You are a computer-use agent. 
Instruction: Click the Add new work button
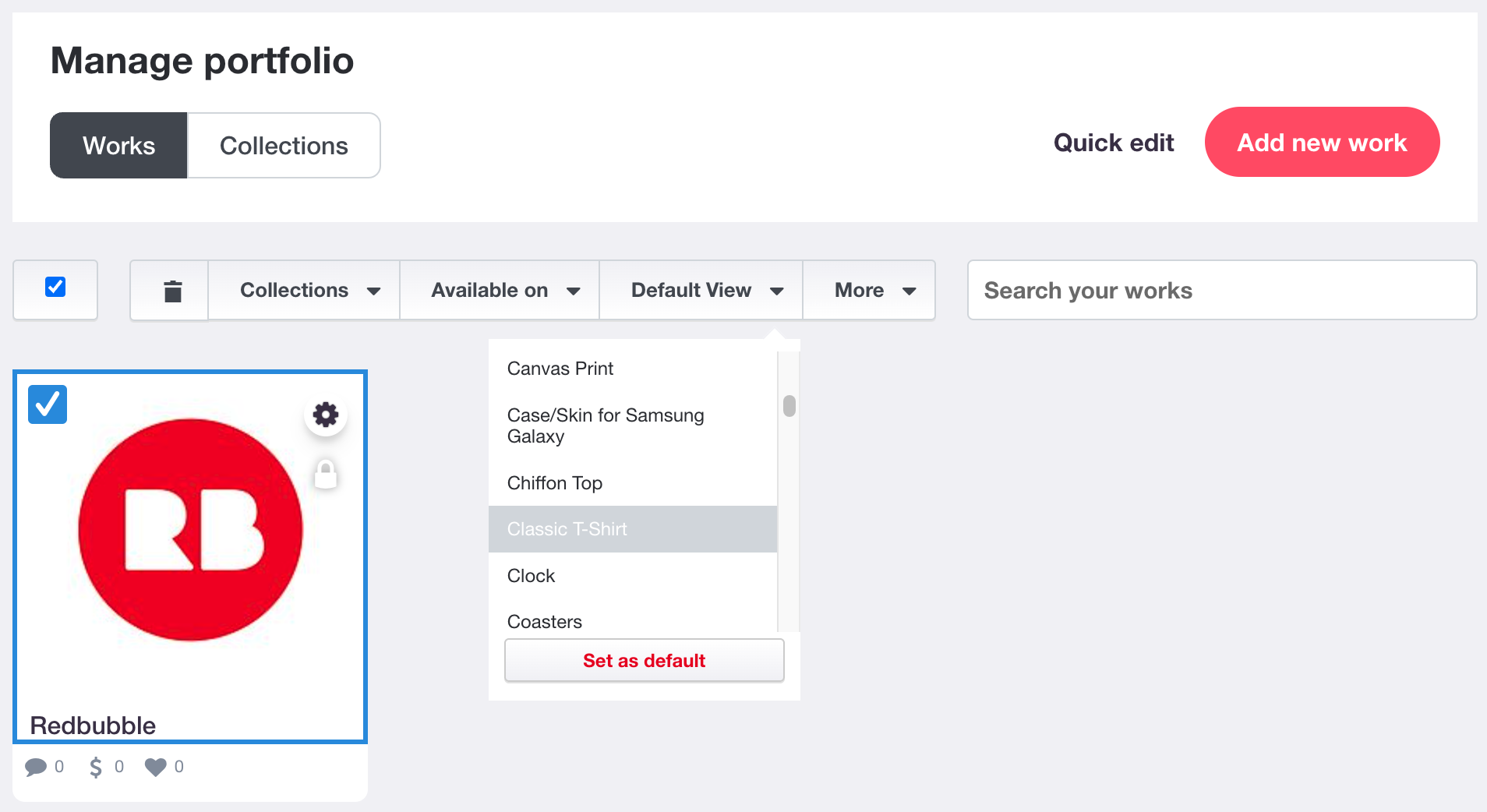[1322, 142]
